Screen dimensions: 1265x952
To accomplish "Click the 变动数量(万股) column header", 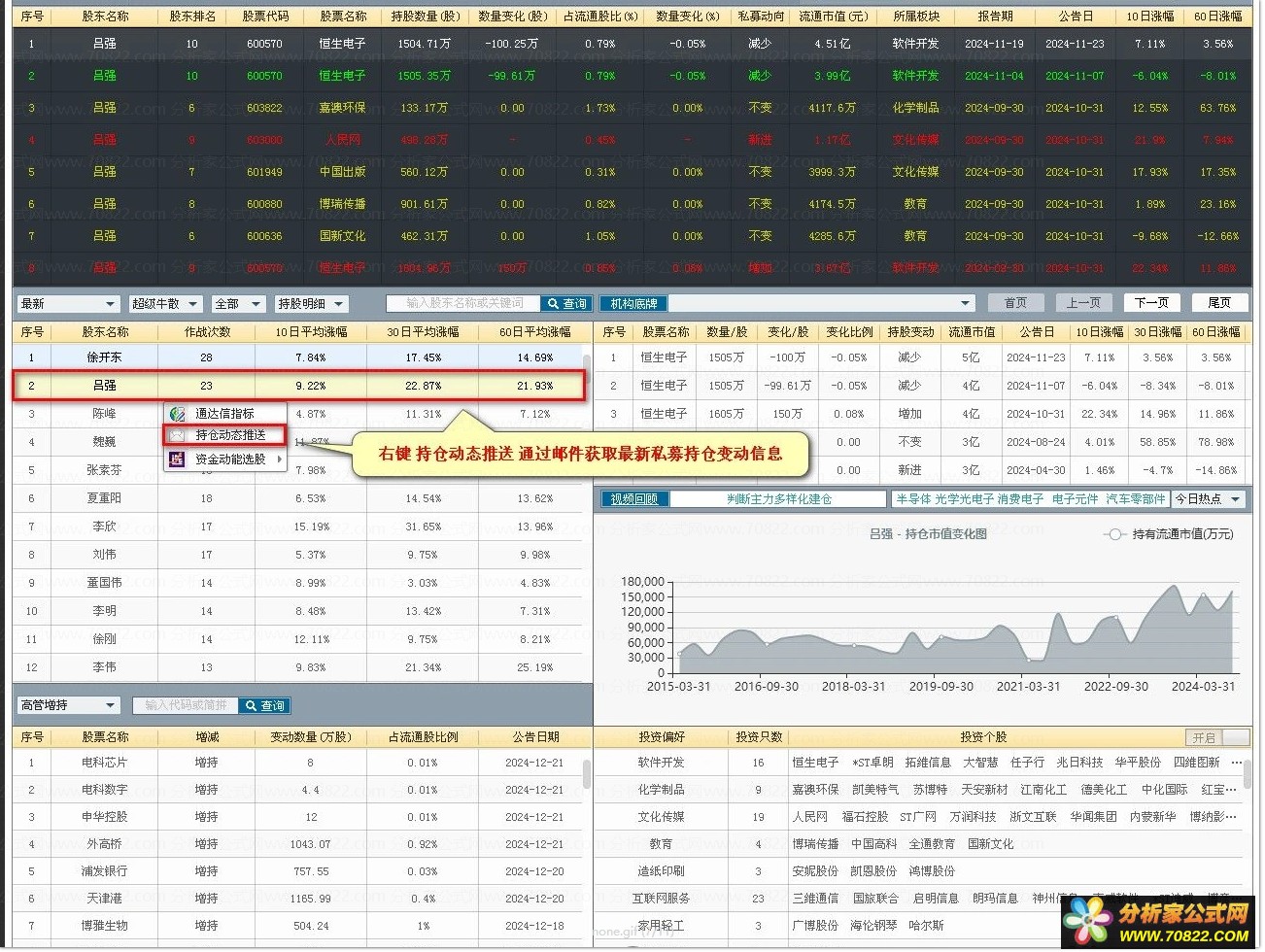I will coord(311,738).
